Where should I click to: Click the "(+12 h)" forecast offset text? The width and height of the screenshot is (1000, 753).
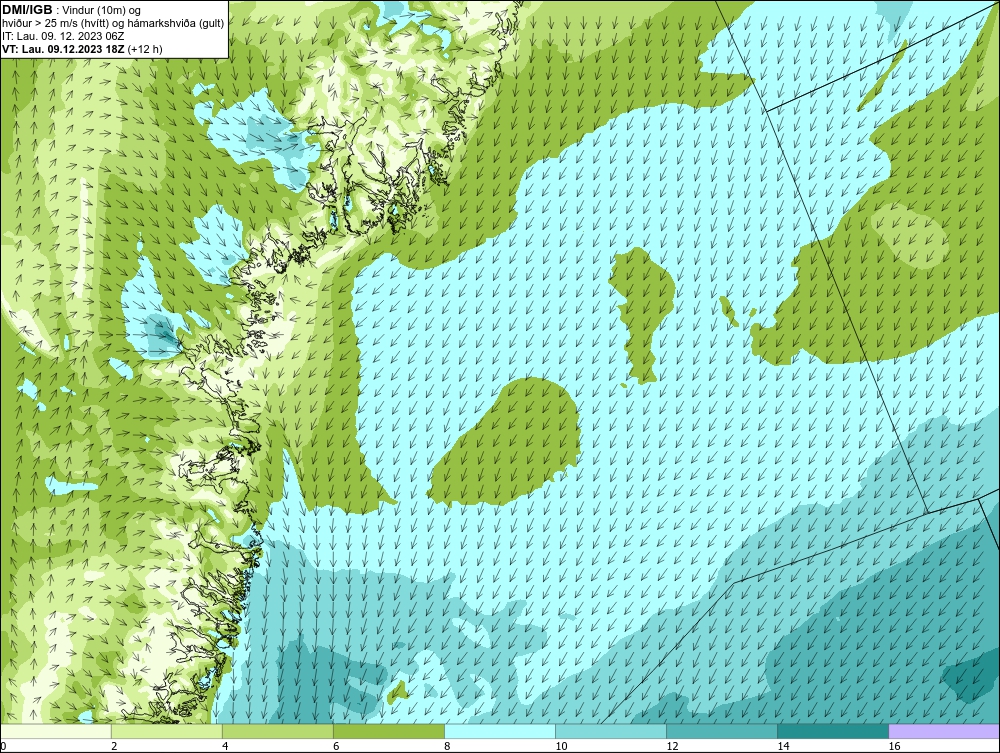[145, 49]
